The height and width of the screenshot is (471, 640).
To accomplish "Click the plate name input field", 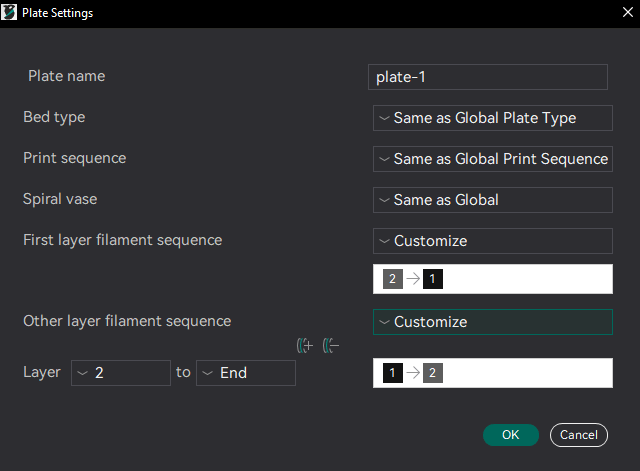I will click(488, 77).
